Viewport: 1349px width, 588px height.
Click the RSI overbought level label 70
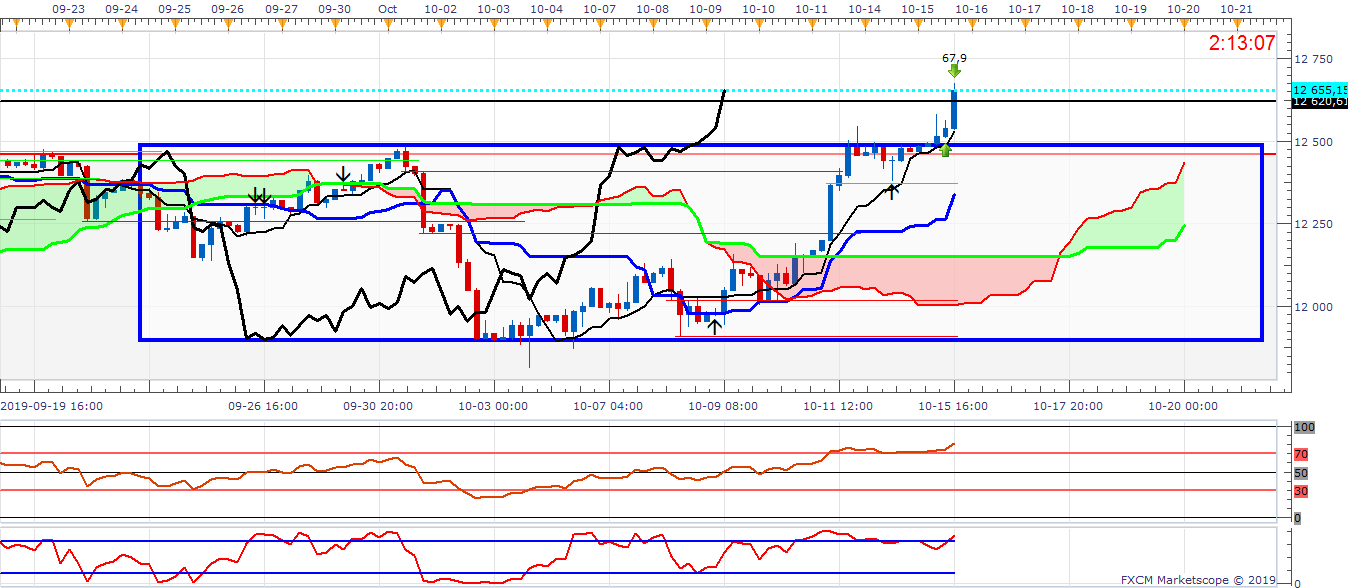[1301, 454]
